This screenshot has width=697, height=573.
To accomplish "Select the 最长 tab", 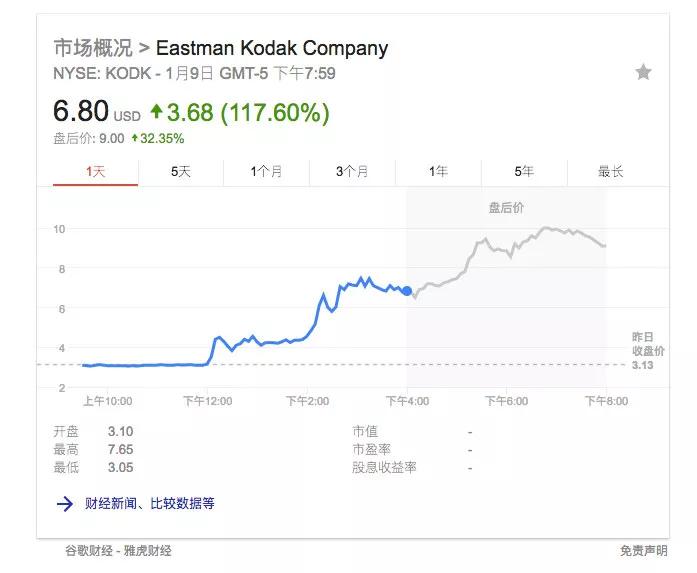I will coord(610,172).
